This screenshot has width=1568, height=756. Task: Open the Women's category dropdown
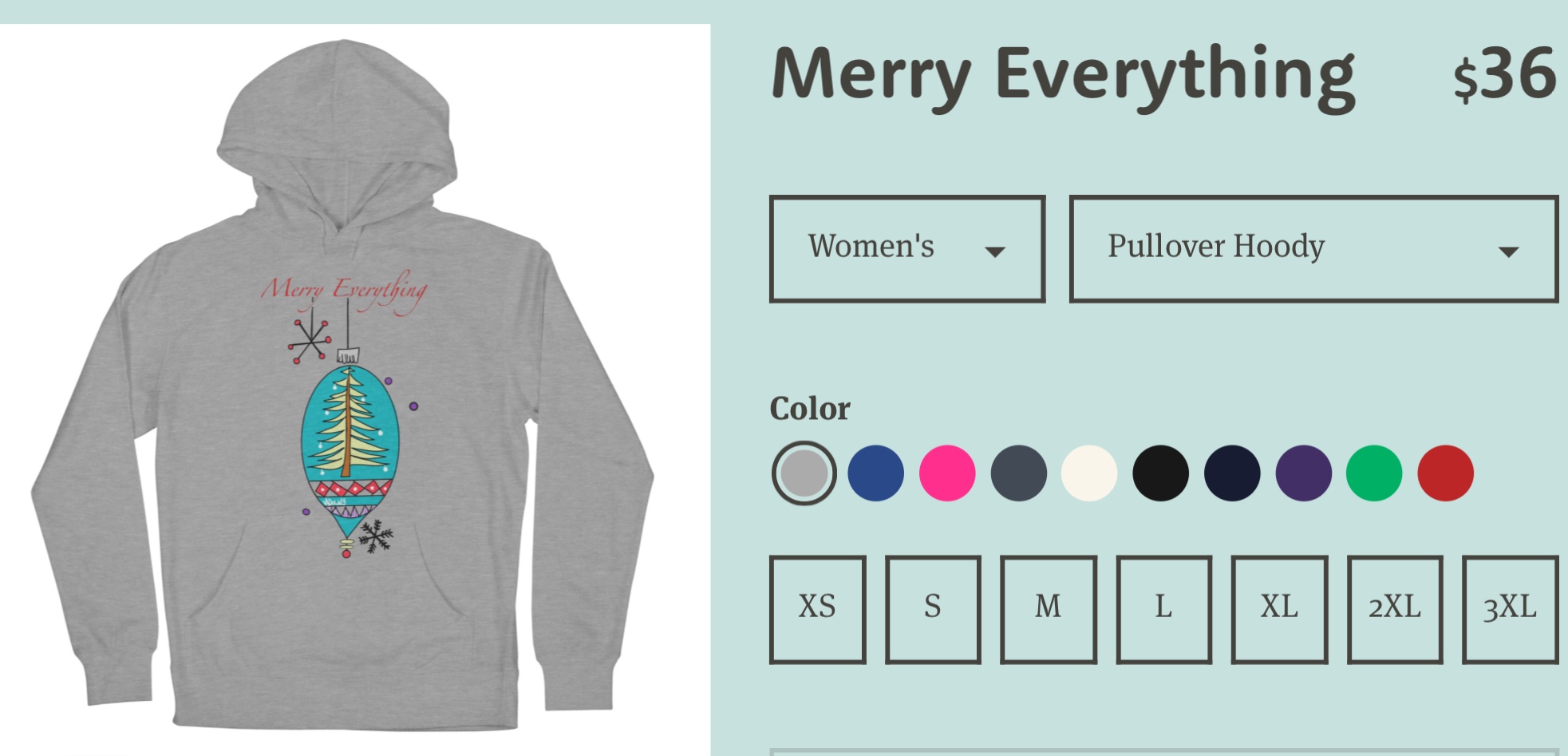coord(907,248)
